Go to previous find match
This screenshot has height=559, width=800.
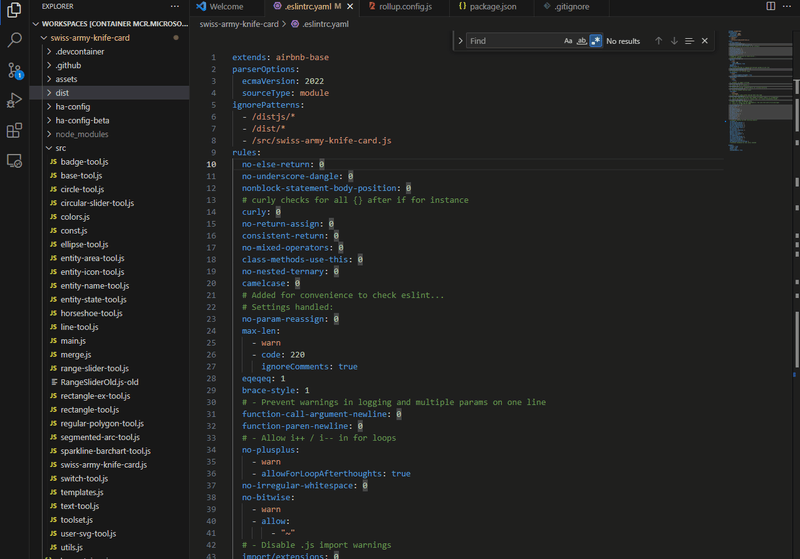[659, 41]
